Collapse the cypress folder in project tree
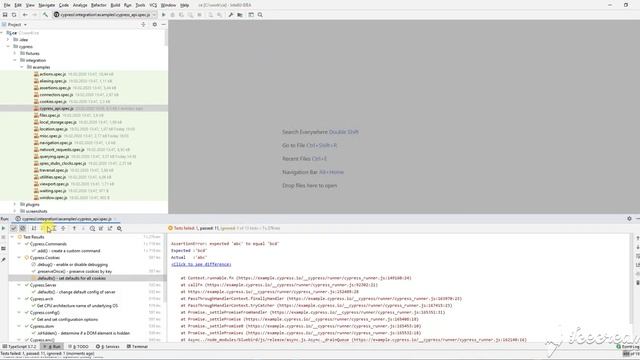Image resolution: width=640 pixels, height=360 pixels. pos(9,47)
